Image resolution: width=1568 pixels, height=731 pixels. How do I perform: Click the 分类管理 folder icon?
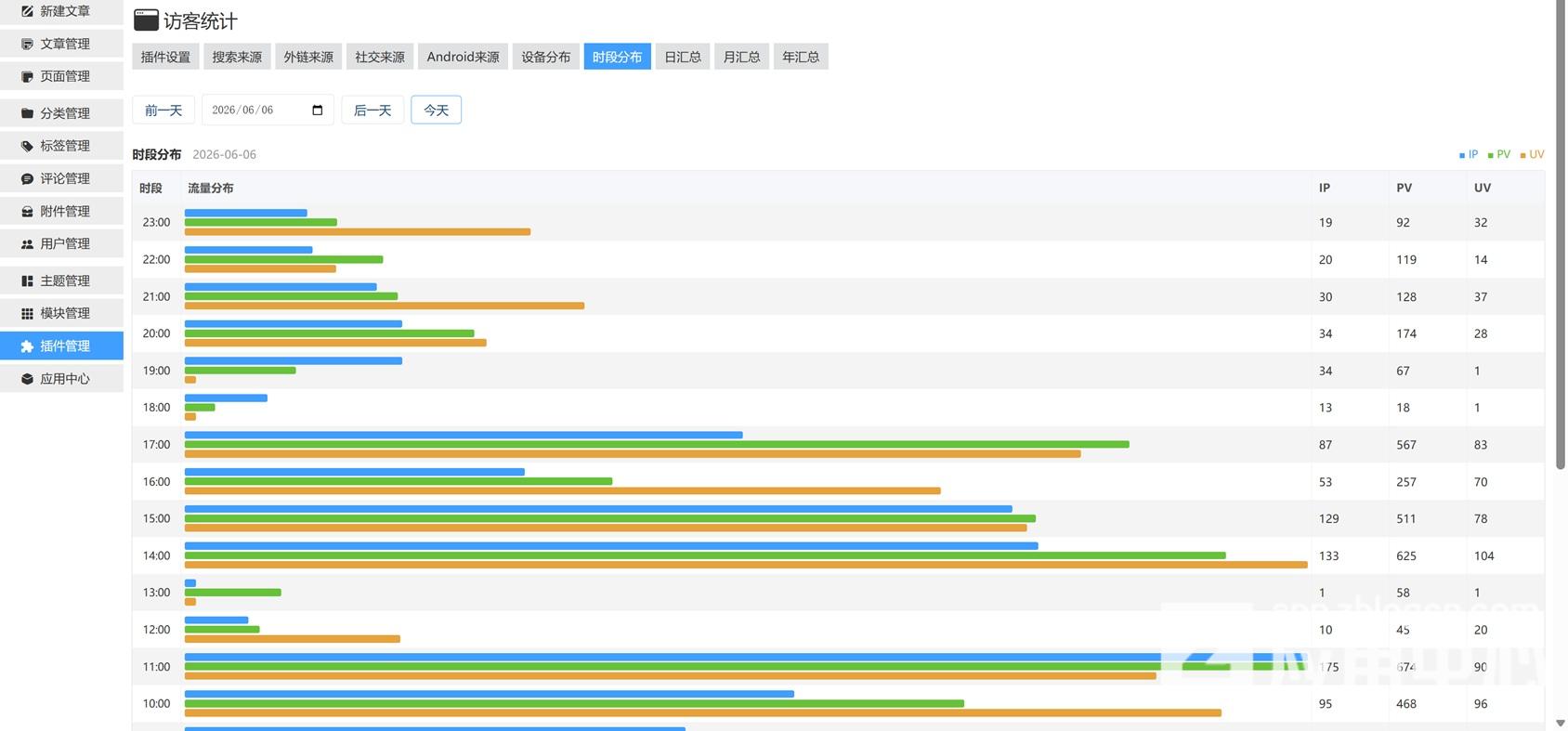tap(27, 113)
